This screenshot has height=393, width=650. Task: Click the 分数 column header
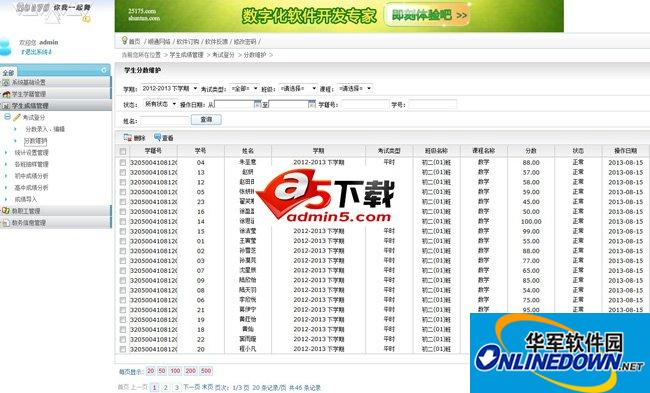pos(531,151)
